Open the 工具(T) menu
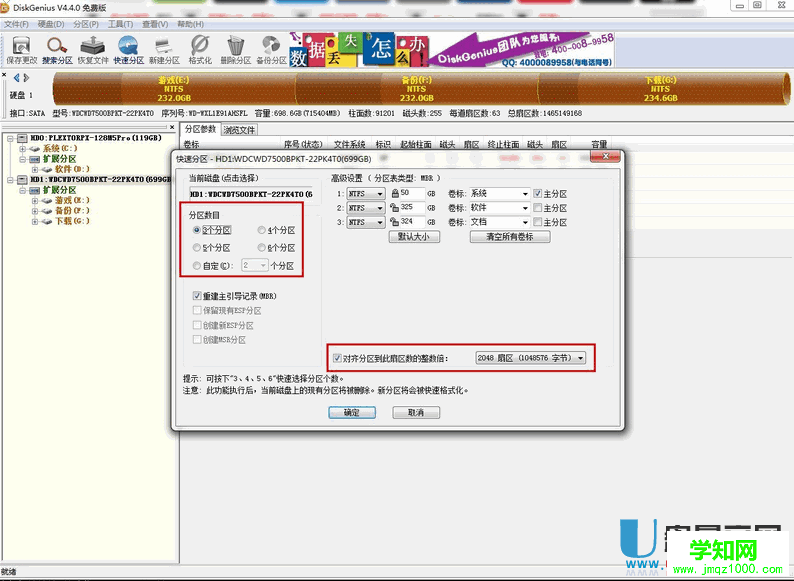This screenshot has width=794, height=581. point(121,24)
